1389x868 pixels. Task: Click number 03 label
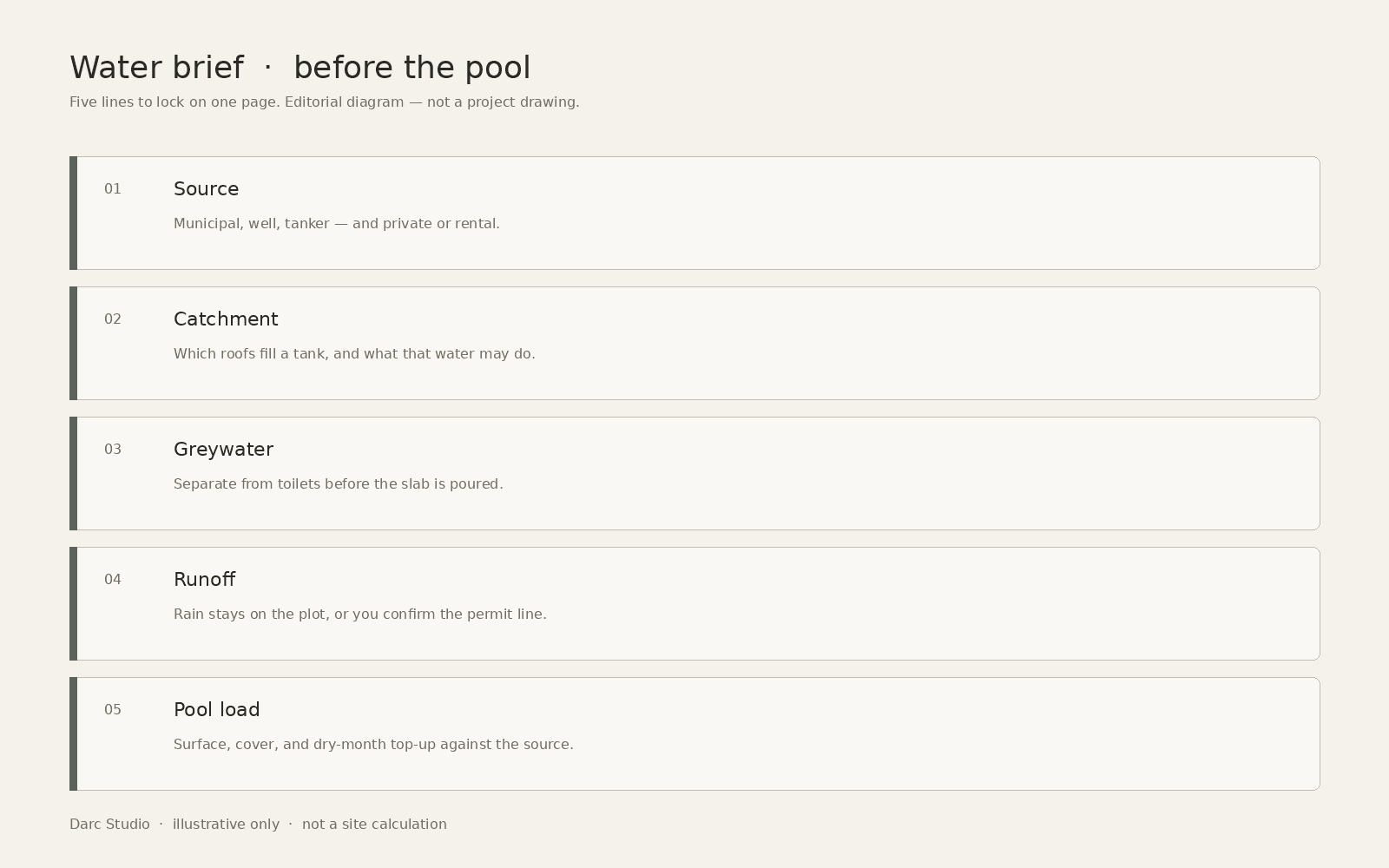tap(113, 449)
